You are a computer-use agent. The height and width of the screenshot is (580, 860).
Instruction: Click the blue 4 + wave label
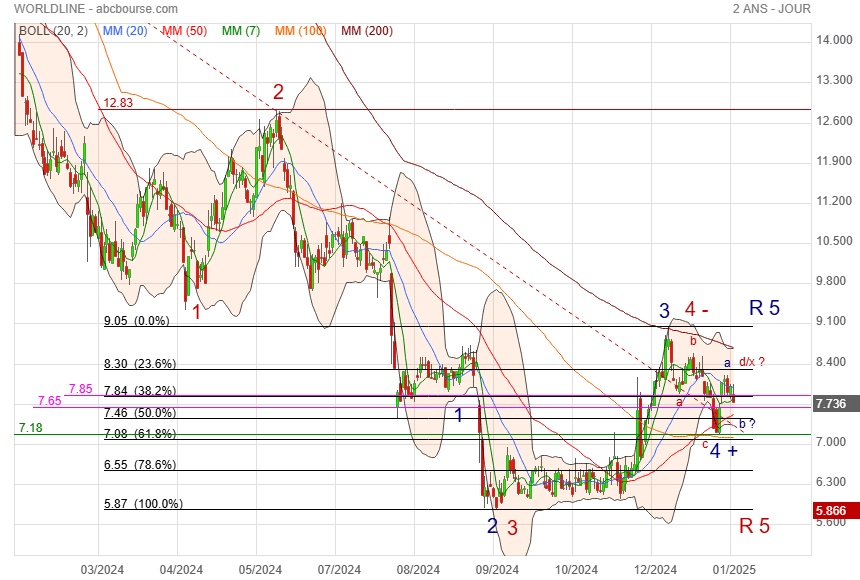pos(724,451)
